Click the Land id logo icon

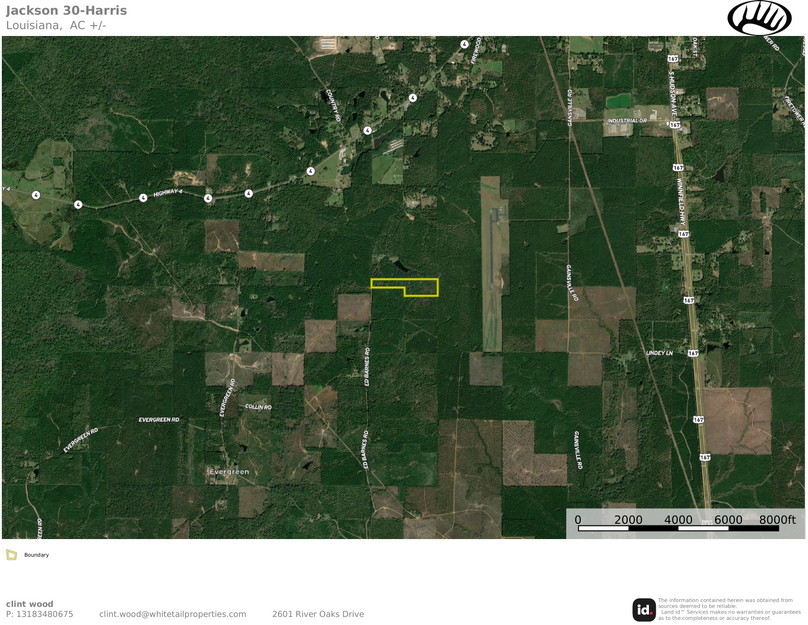pyautogui.click(x=644, y=609)
